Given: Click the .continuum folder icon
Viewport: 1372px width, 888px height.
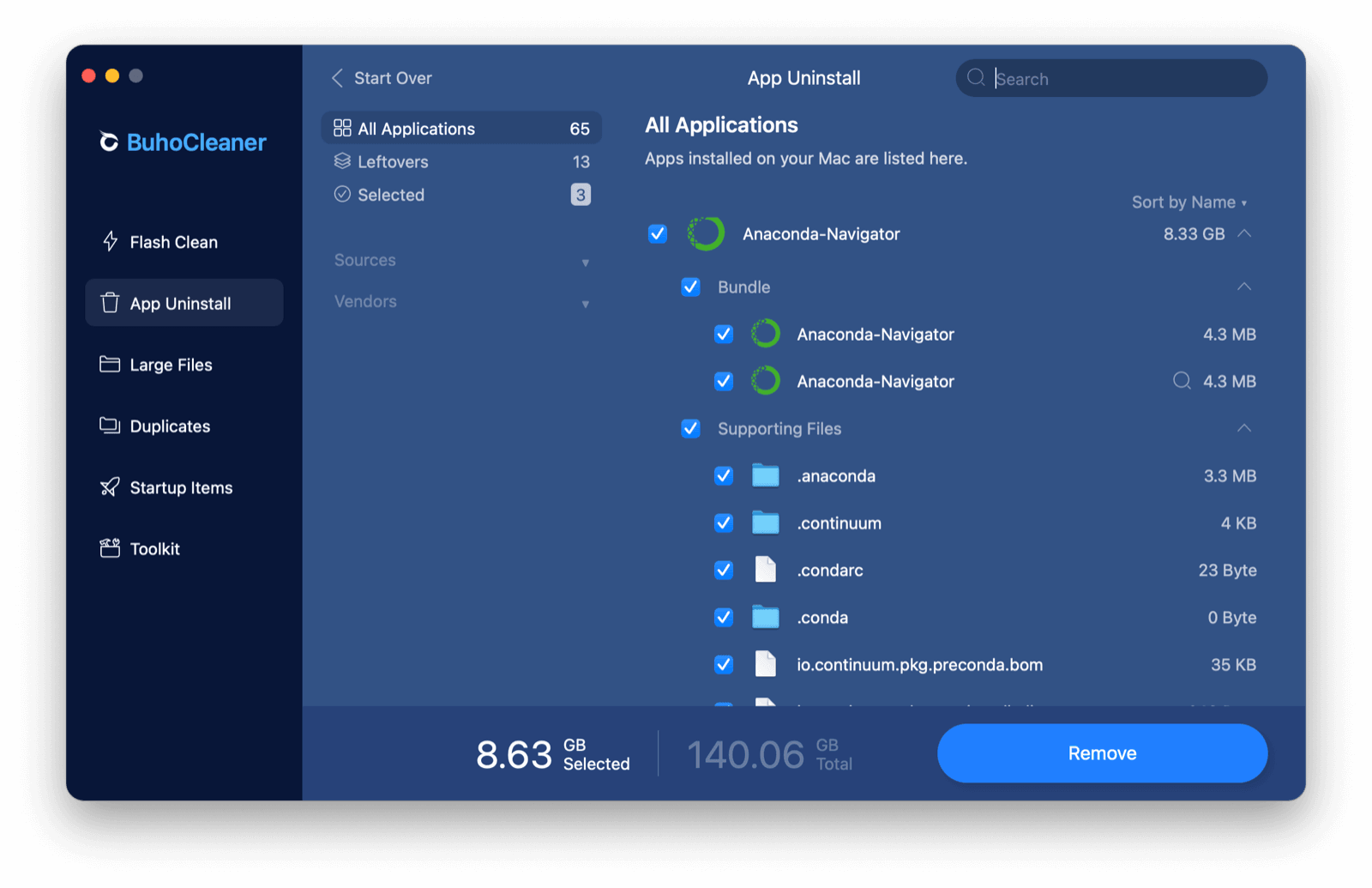Looking at the screenshot, I should coord(766,523).
